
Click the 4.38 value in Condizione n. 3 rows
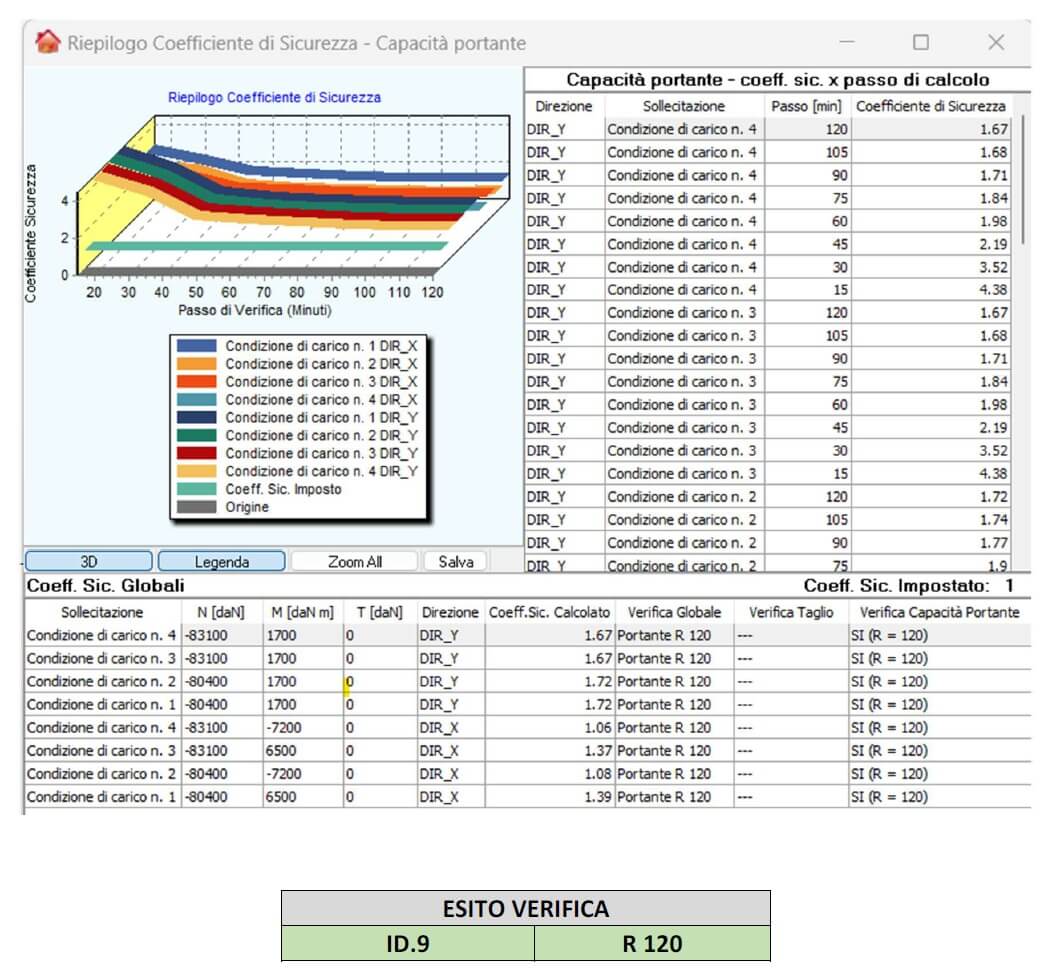pos(993,474)
